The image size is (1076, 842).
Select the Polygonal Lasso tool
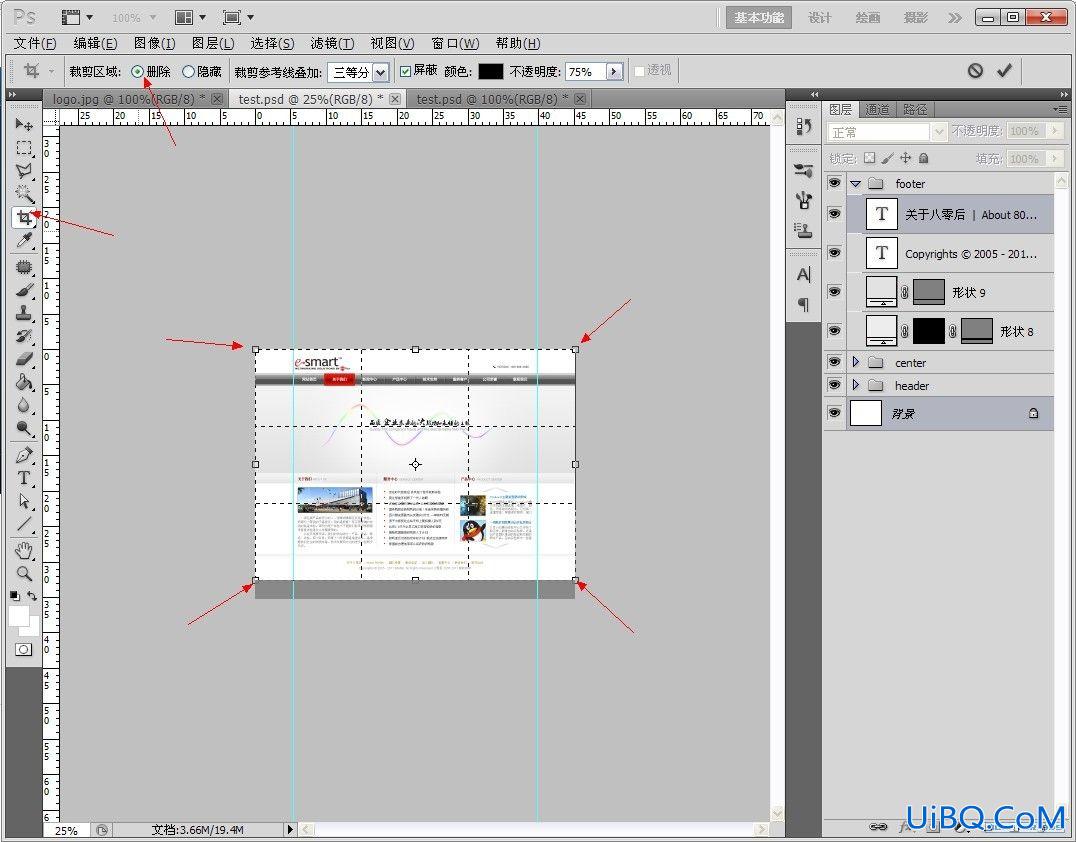pos(24,171)
